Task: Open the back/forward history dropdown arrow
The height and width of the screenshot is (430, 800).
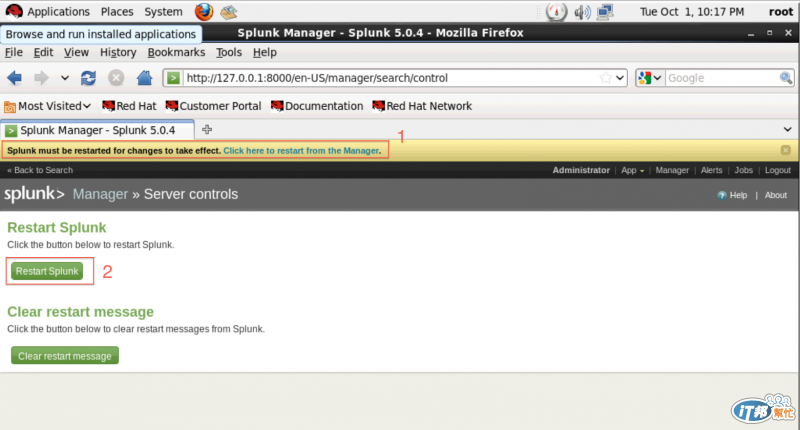Action: 65,78
